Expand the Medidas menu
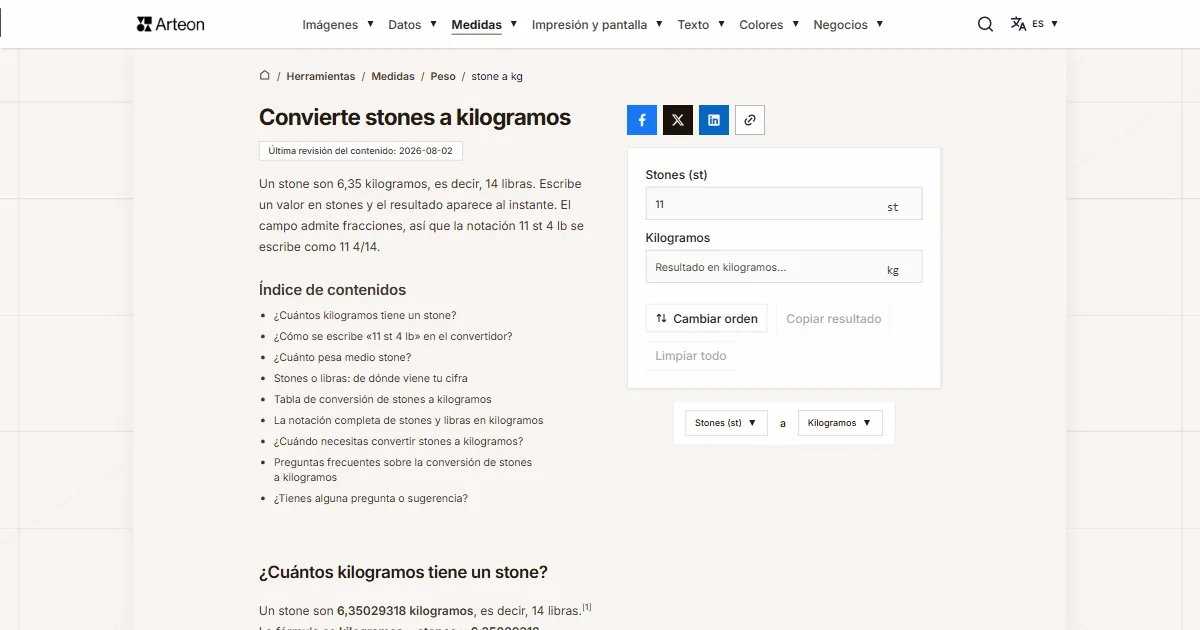The width and height of the screenshot is (1200, 630). 484,24
